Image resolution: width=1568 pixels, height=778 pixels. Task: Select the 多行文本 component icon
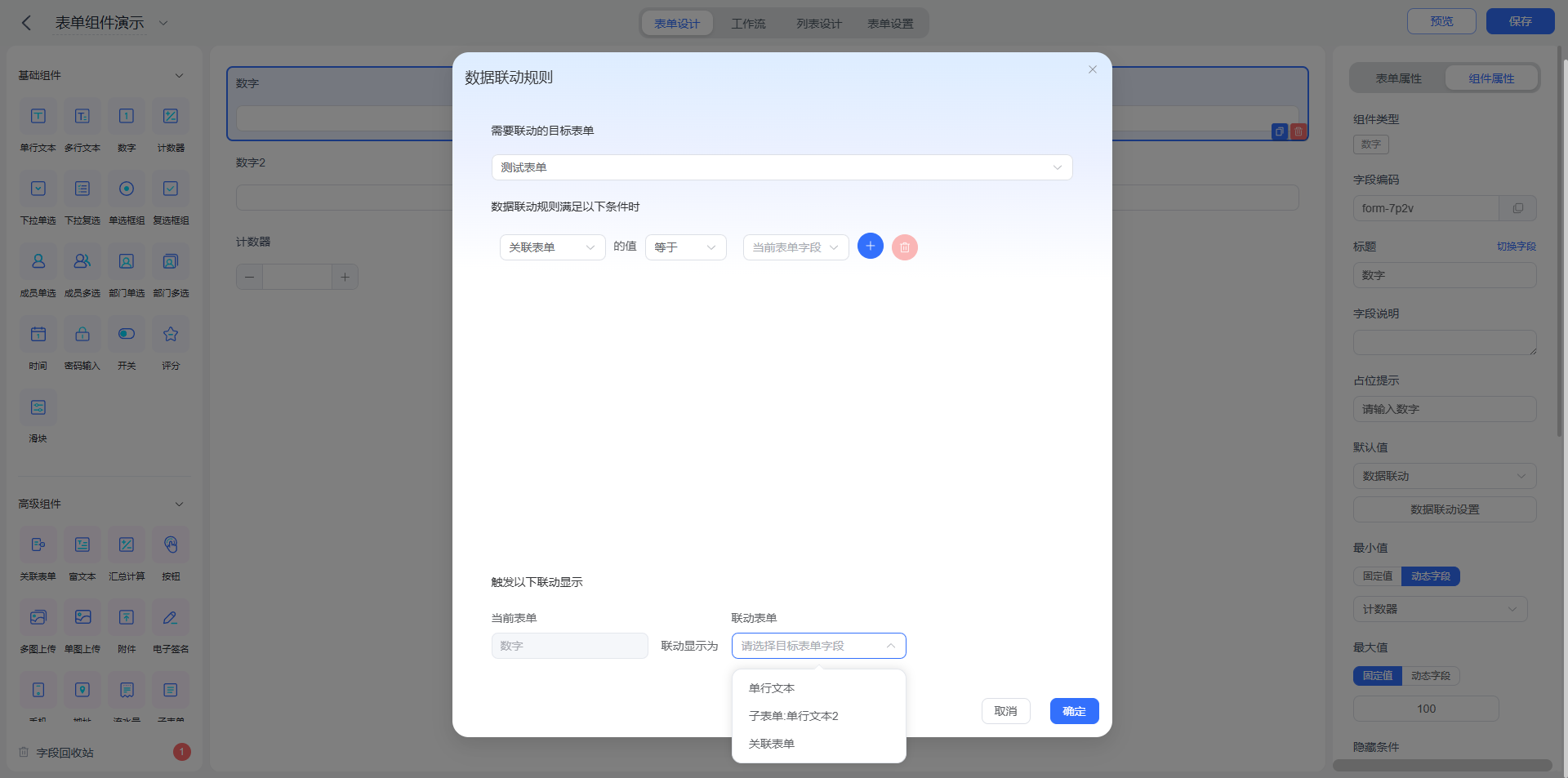[x=82, y=116]
